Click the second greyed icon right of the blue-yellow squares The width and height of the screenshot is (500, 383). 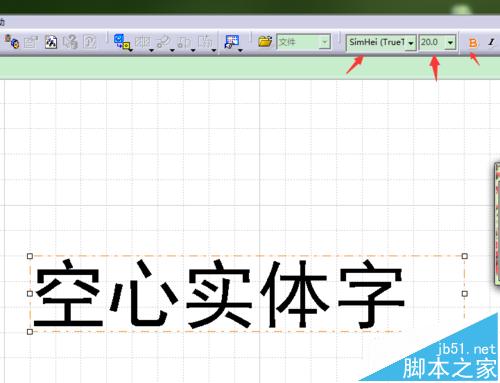pyautogui.click(x=163, y=42)
